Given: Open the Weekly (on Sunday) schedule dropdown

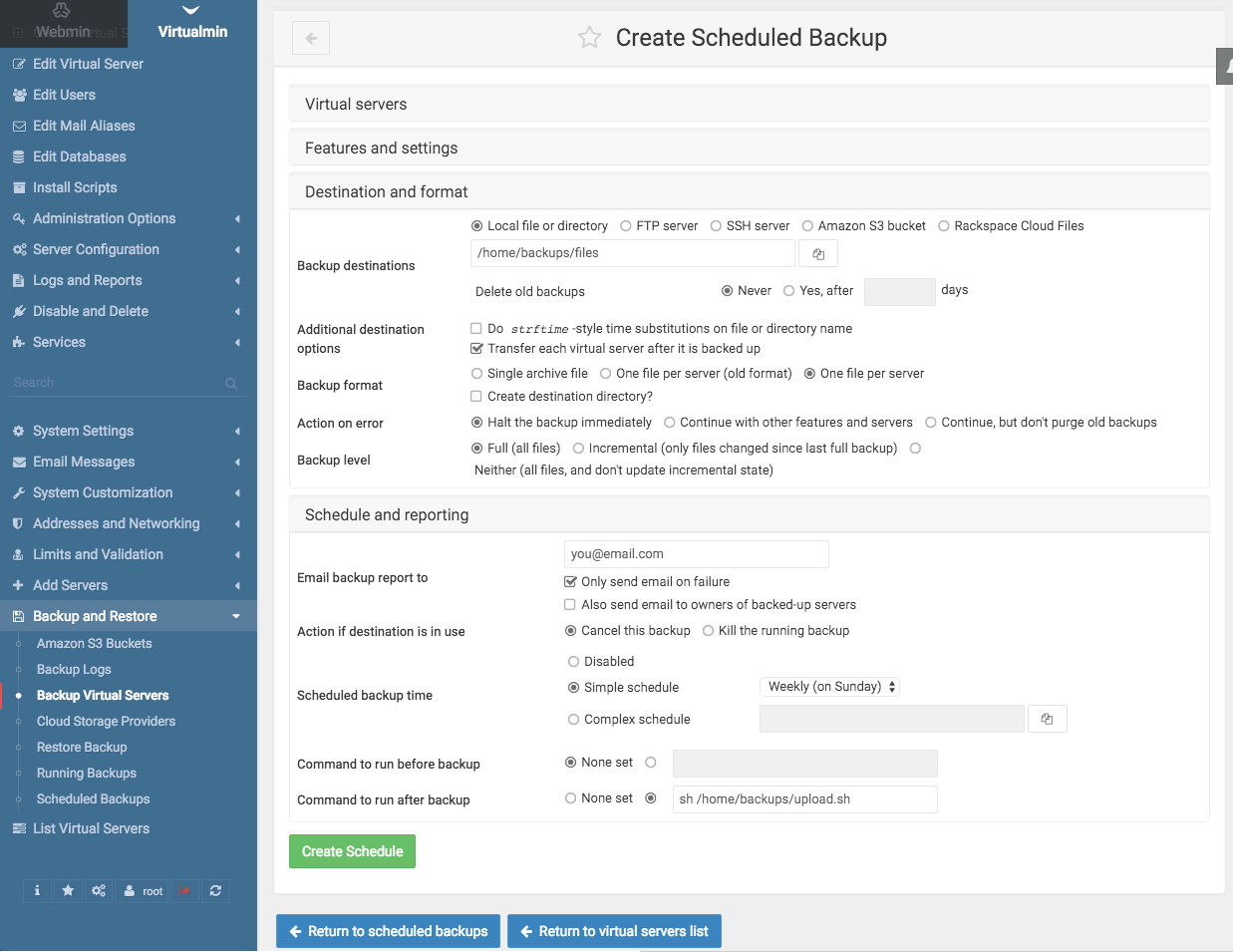Looking at the screenshot, I should point(829,686).
